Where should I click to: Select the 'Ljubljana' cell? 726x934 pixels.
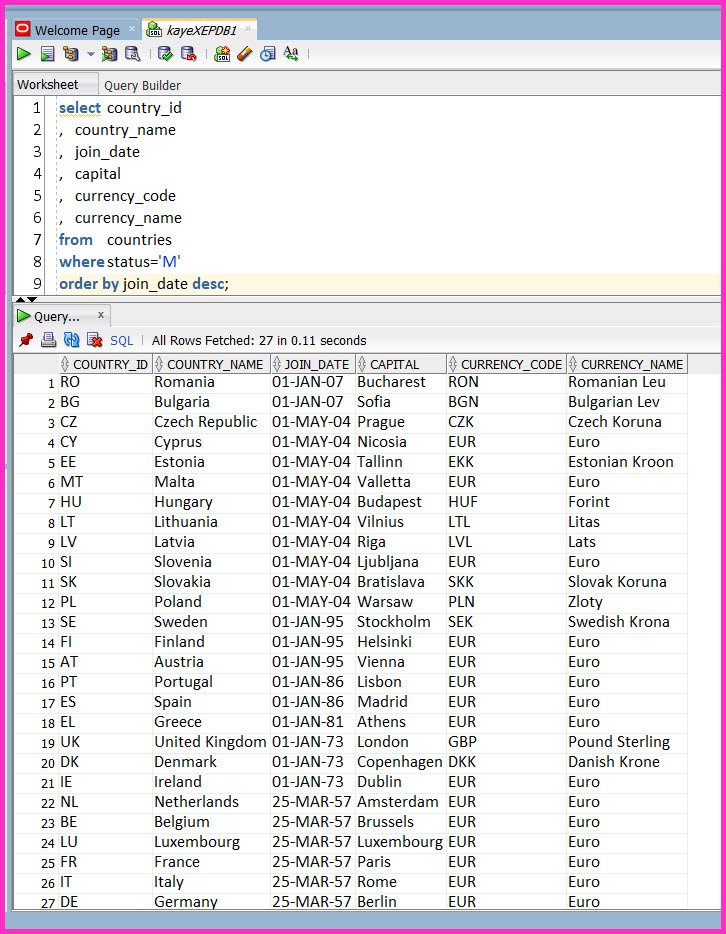[x=401, y=562]
